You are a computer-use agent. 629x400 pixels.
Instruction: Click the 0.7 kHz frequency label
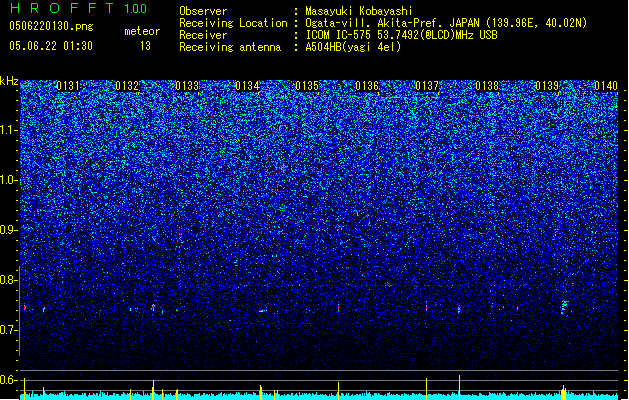(9, 330)
